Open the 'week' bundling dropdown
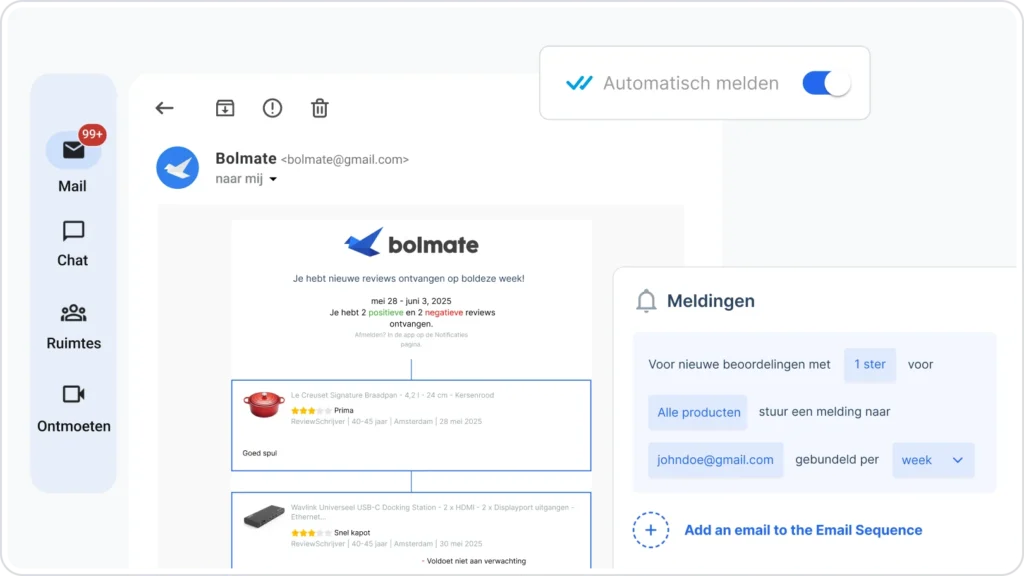The image size is (1024, 576). click(x=932, y=460)
